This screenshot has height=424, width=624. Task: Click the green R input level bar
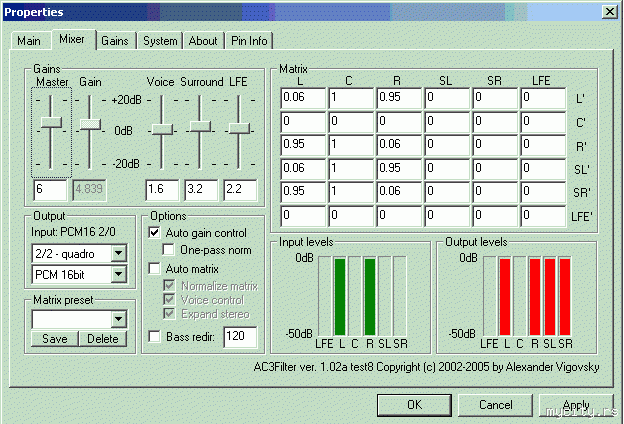tap(370, 297)
